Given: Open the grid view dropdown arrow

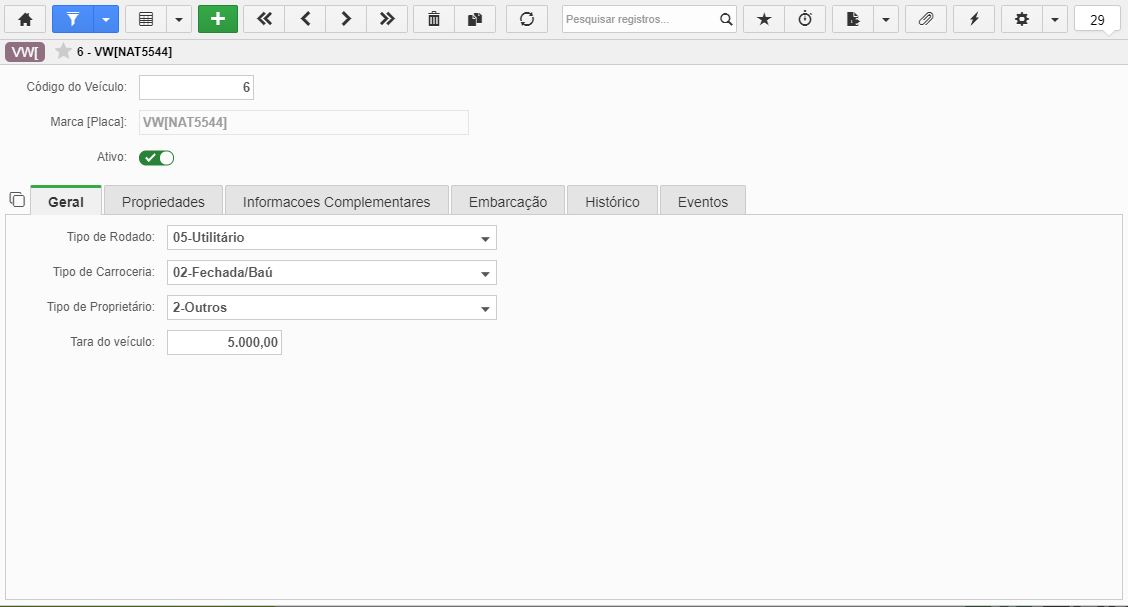Looking at the screenshot, I should (179, 19).
